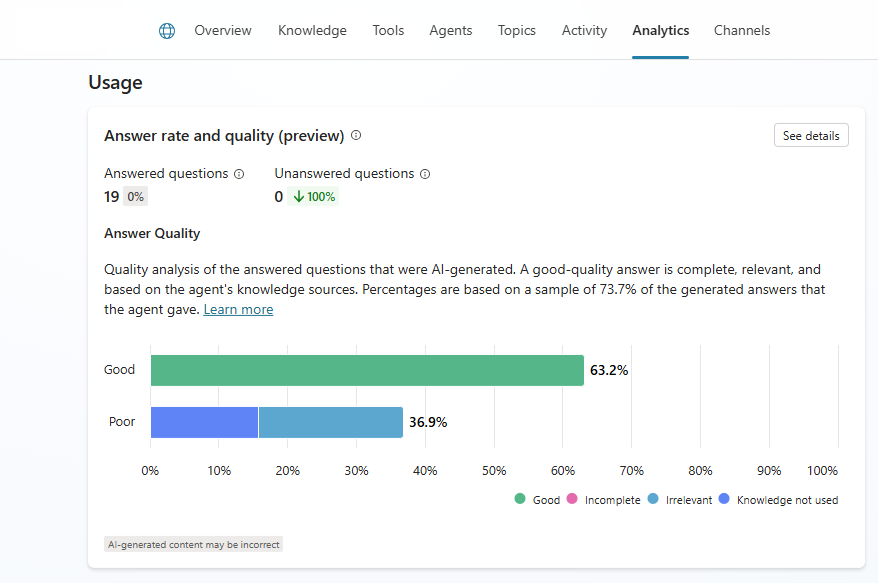Image resolution: width=878 pixels, height=583 pixels.
Task: Select the Agents tab
Action: click(x=450, y=31)
